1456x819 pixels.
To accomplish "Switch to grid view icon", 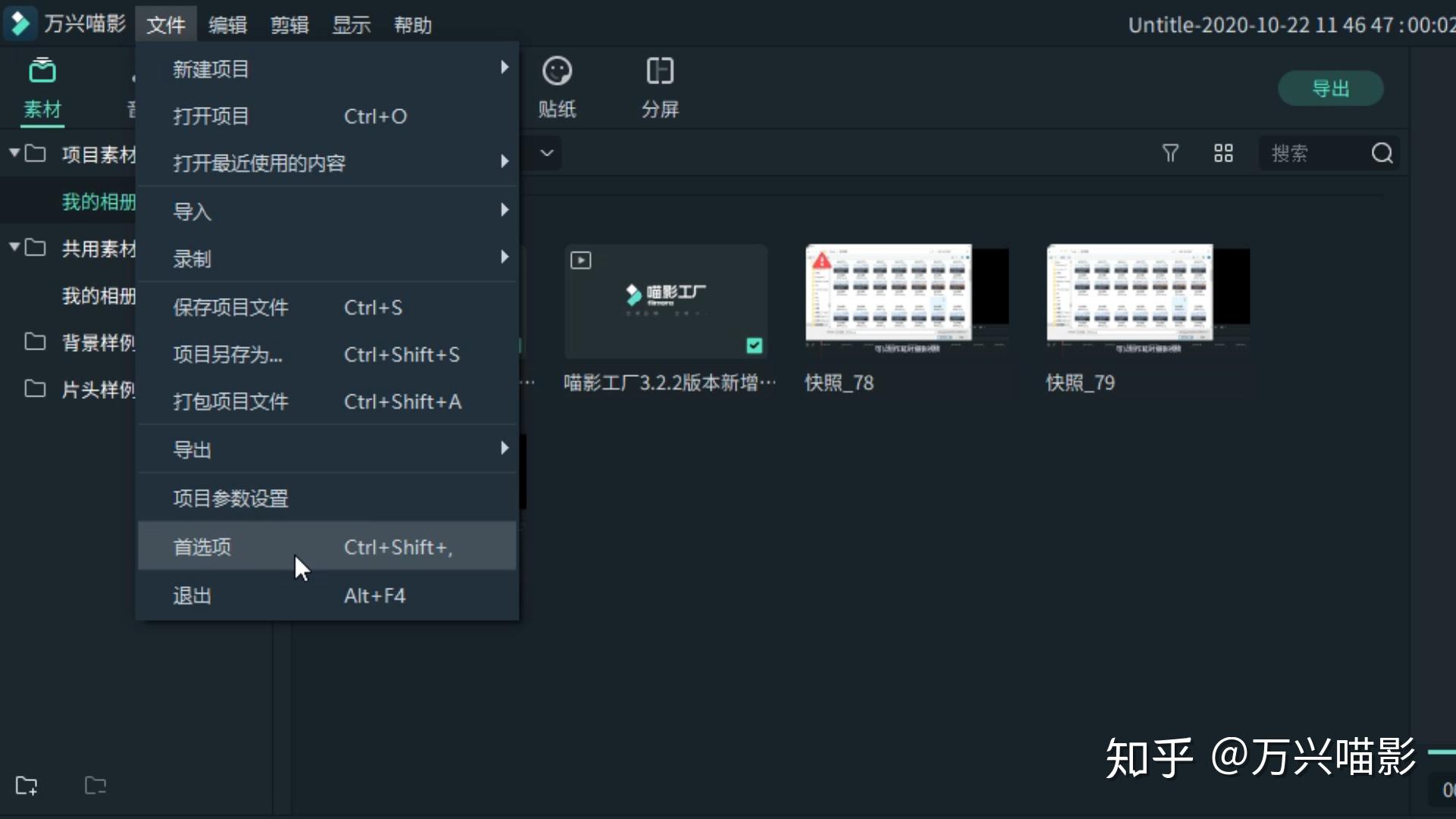I will pos(1223,153).
